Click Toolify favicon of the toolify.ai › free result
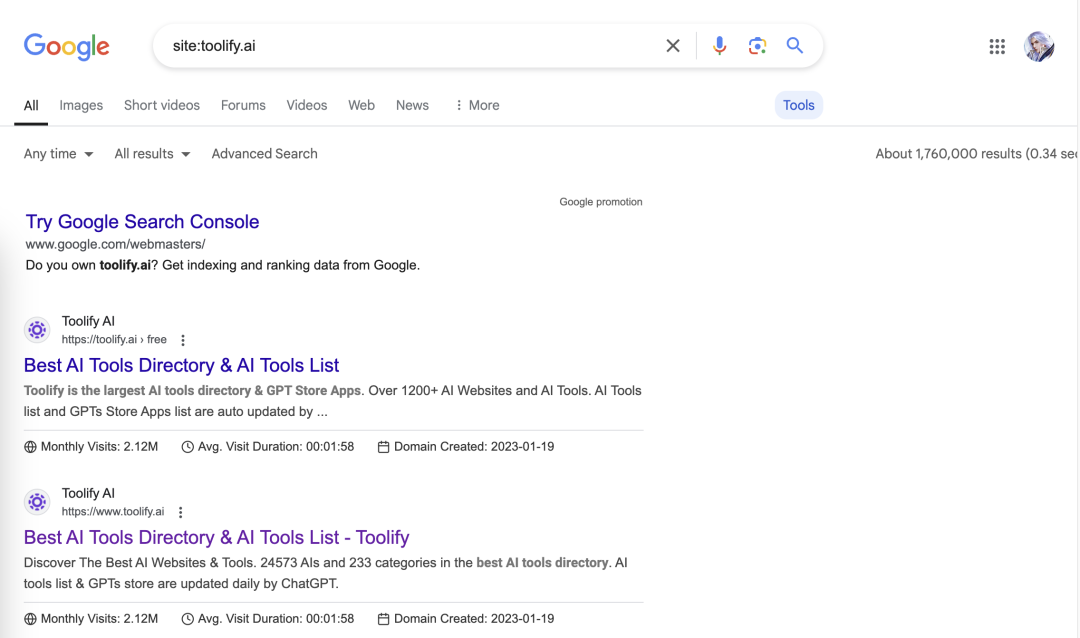The height and width of the screenshot is (638, 1080). pos(37,330)
